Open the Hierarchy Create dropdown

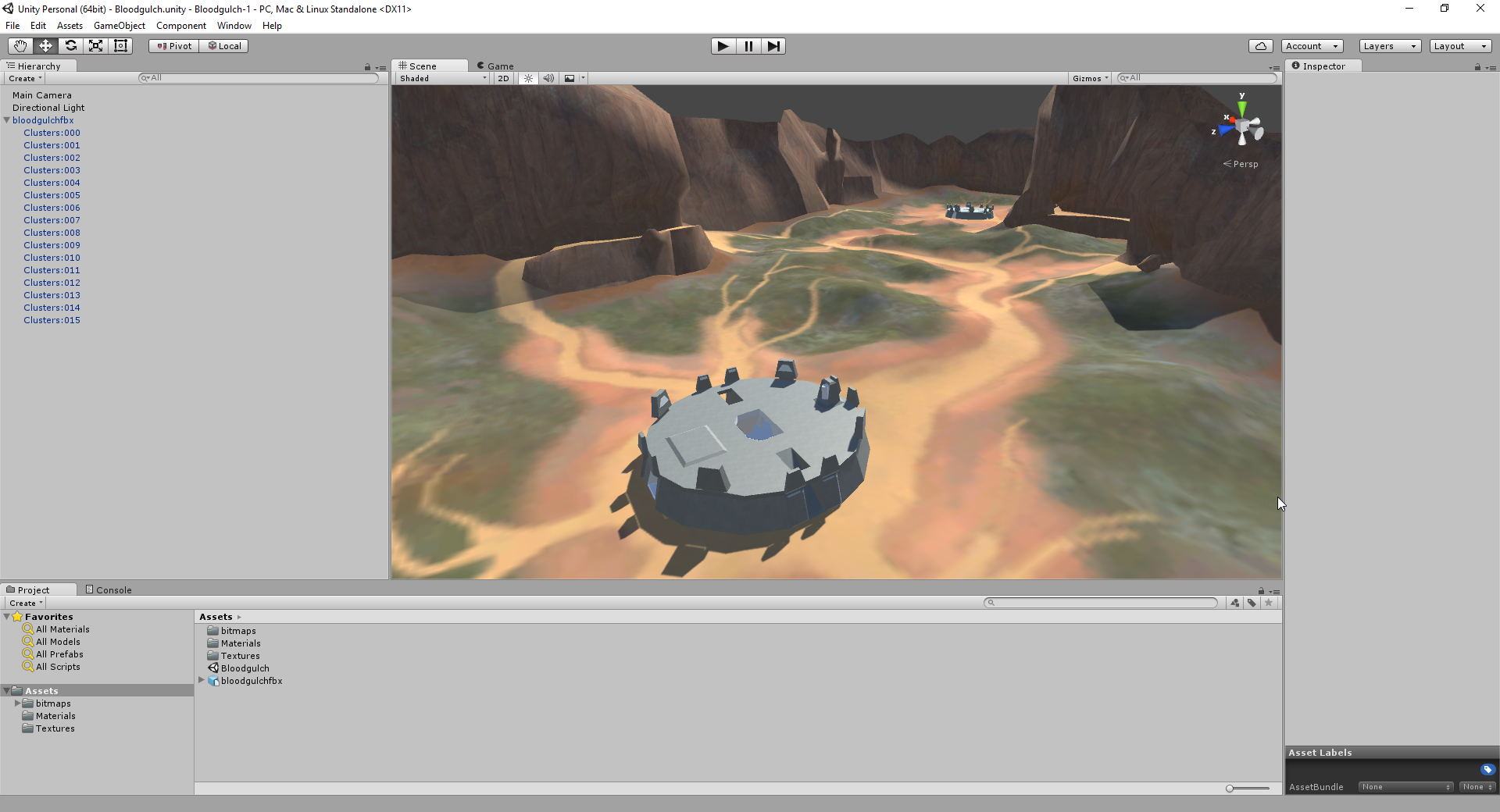(26, 78)
